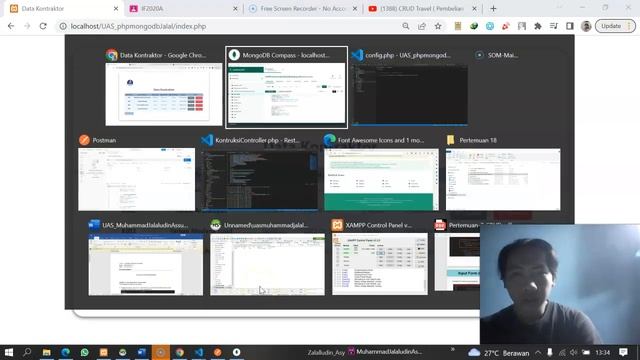Click the localhost address bar
Viewport: 640px width, 360px height.
[x=233, y=26]
